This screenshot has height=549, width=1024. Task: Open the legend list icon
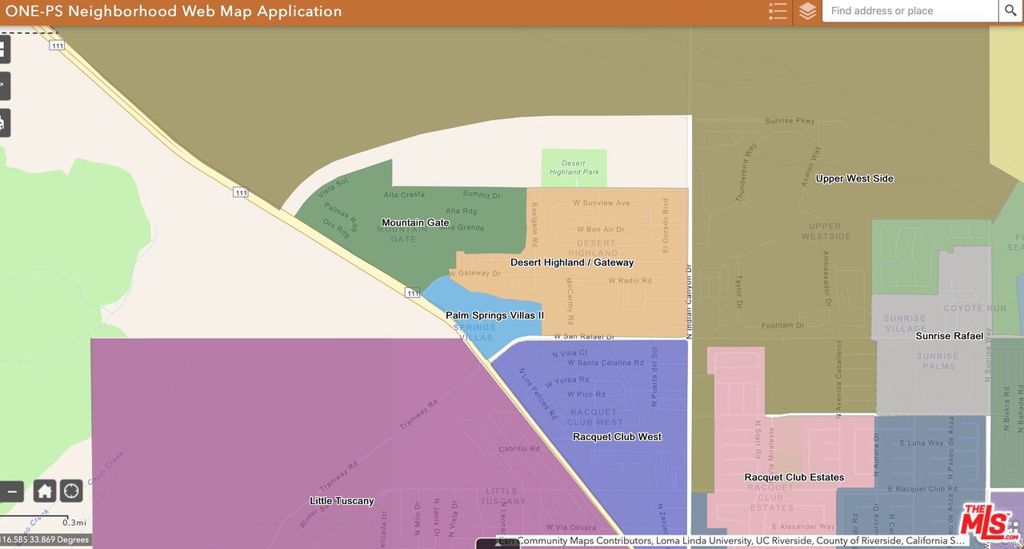(x=778, y=11)
